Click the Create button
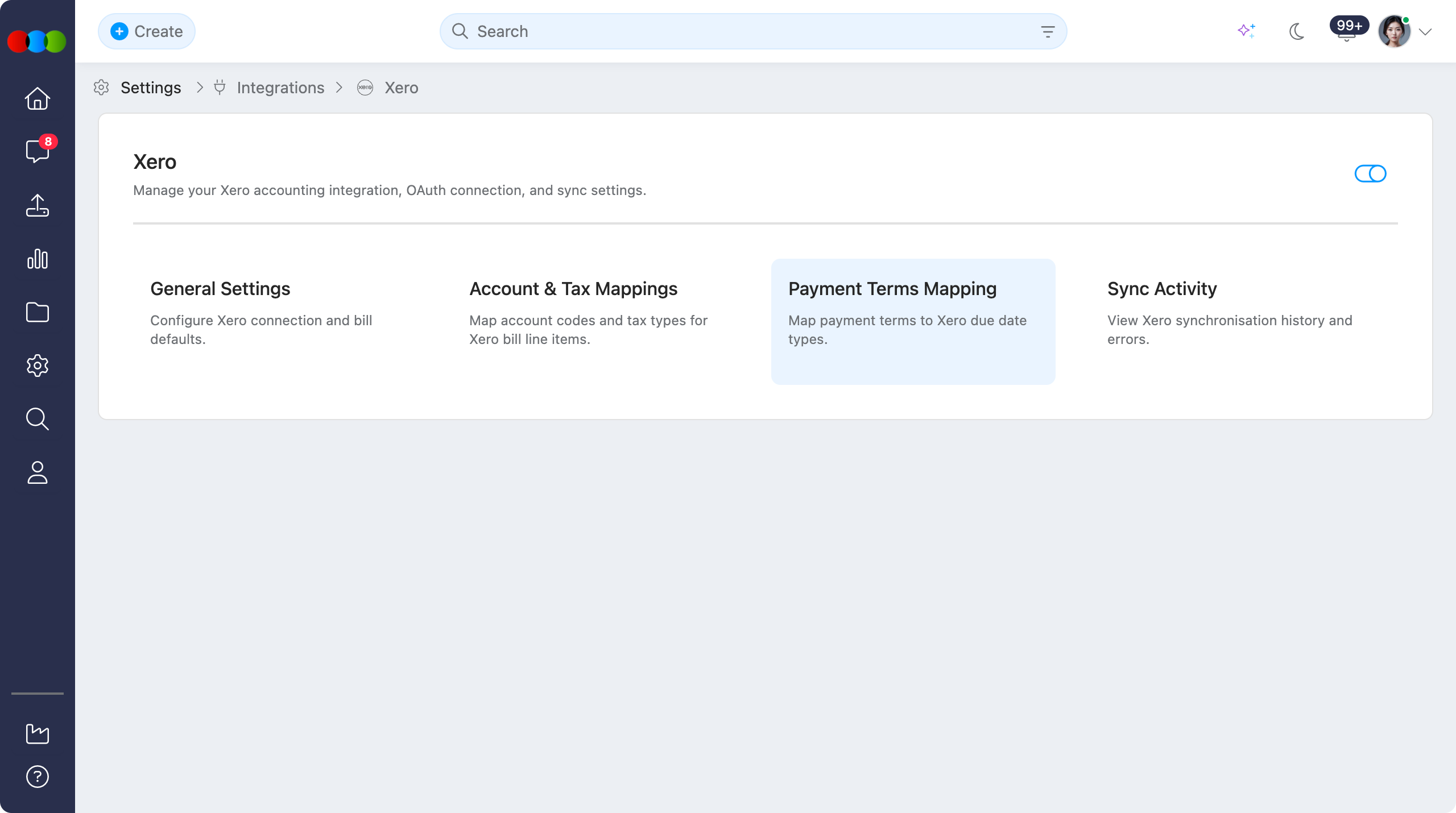This screenshot has height=813, width=1456. (147, 31)
